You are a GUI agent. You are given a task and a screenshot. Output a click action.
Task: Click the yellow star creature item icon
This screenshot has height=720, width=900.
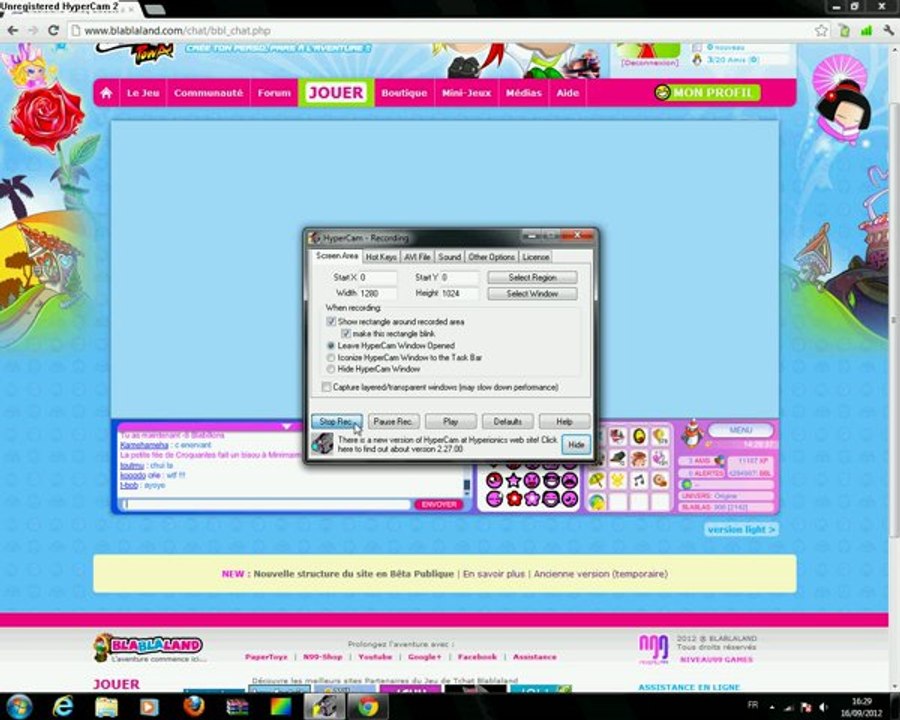tap(618, 480)
